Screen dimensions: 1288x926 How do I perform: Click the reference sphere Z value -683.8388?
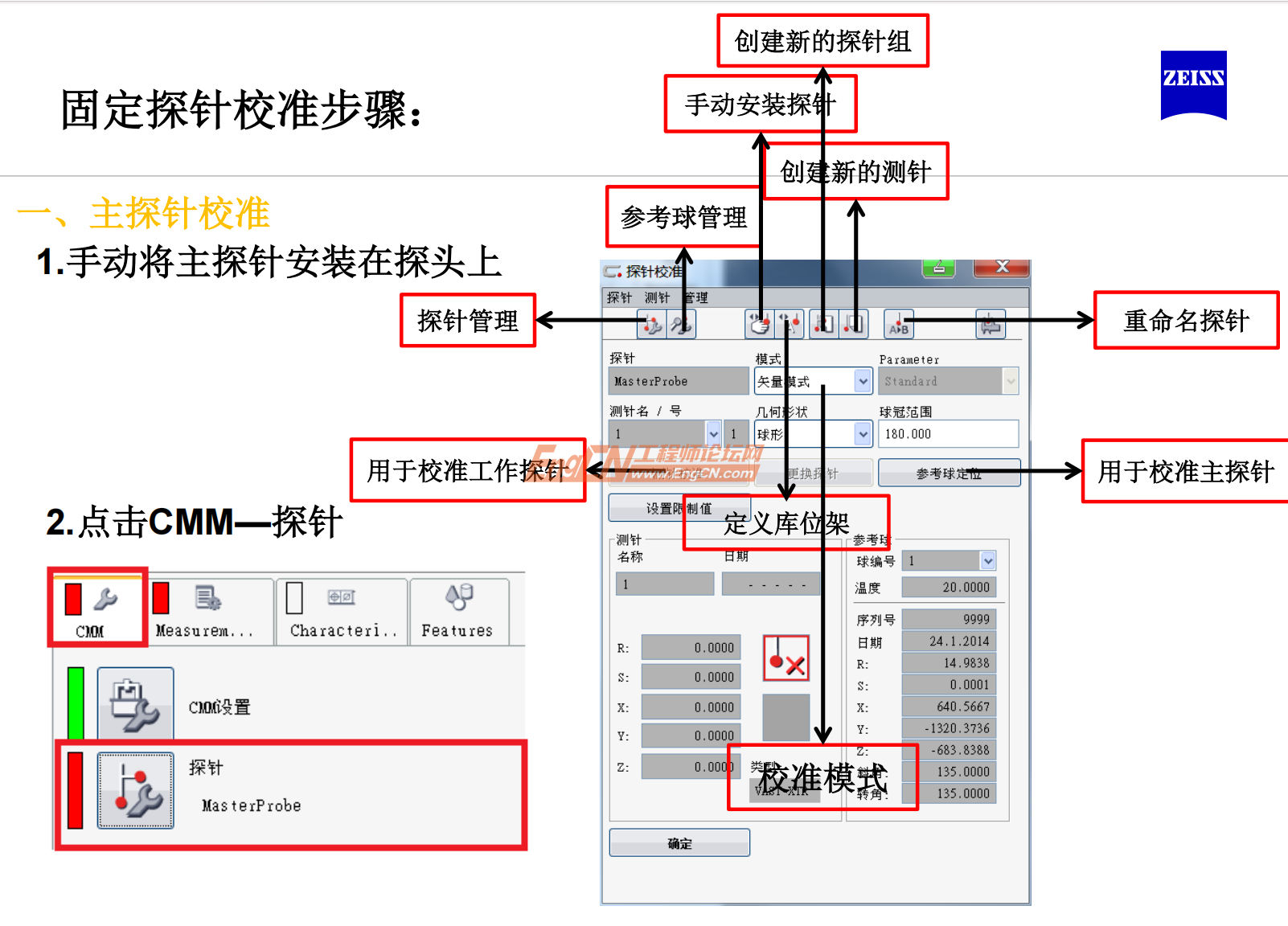[949, 749]
